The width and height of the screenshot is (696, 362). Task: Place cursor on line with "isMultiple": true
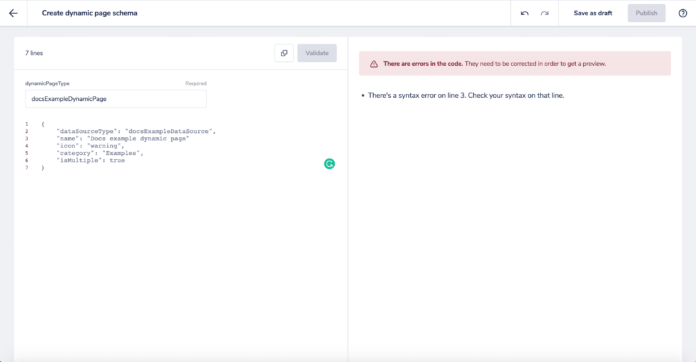(91, 160)
